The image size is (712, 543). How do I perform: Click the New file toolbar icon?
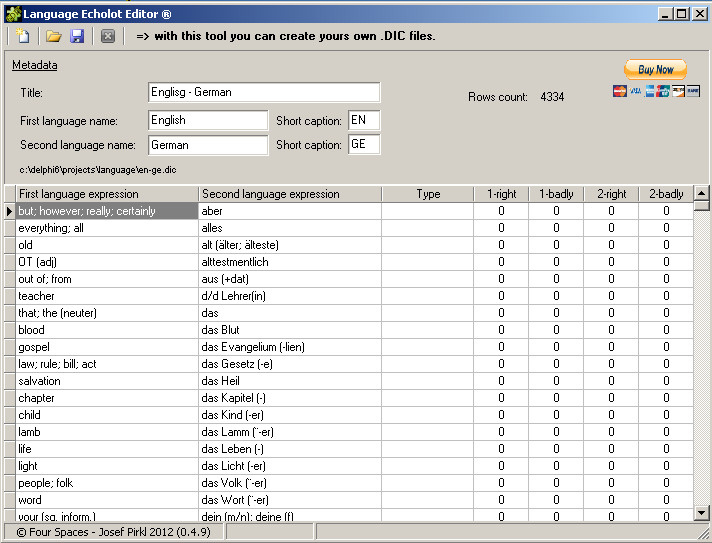coord(22,36)
